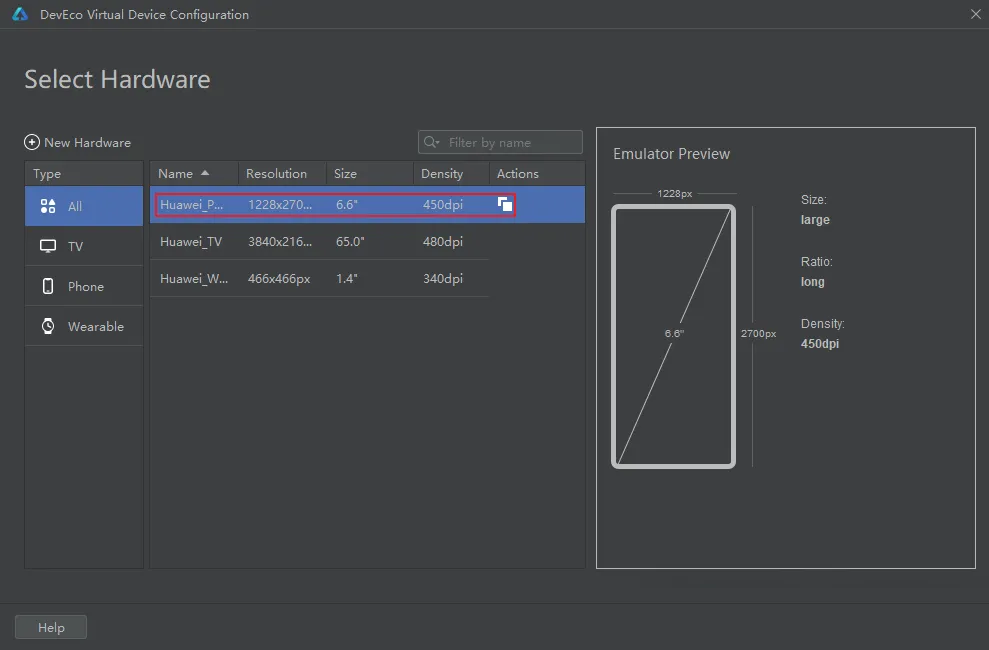Click the 3840x216... resolution cell
The width and height of the screenshot is (989, 650).
tap(280, 241)
